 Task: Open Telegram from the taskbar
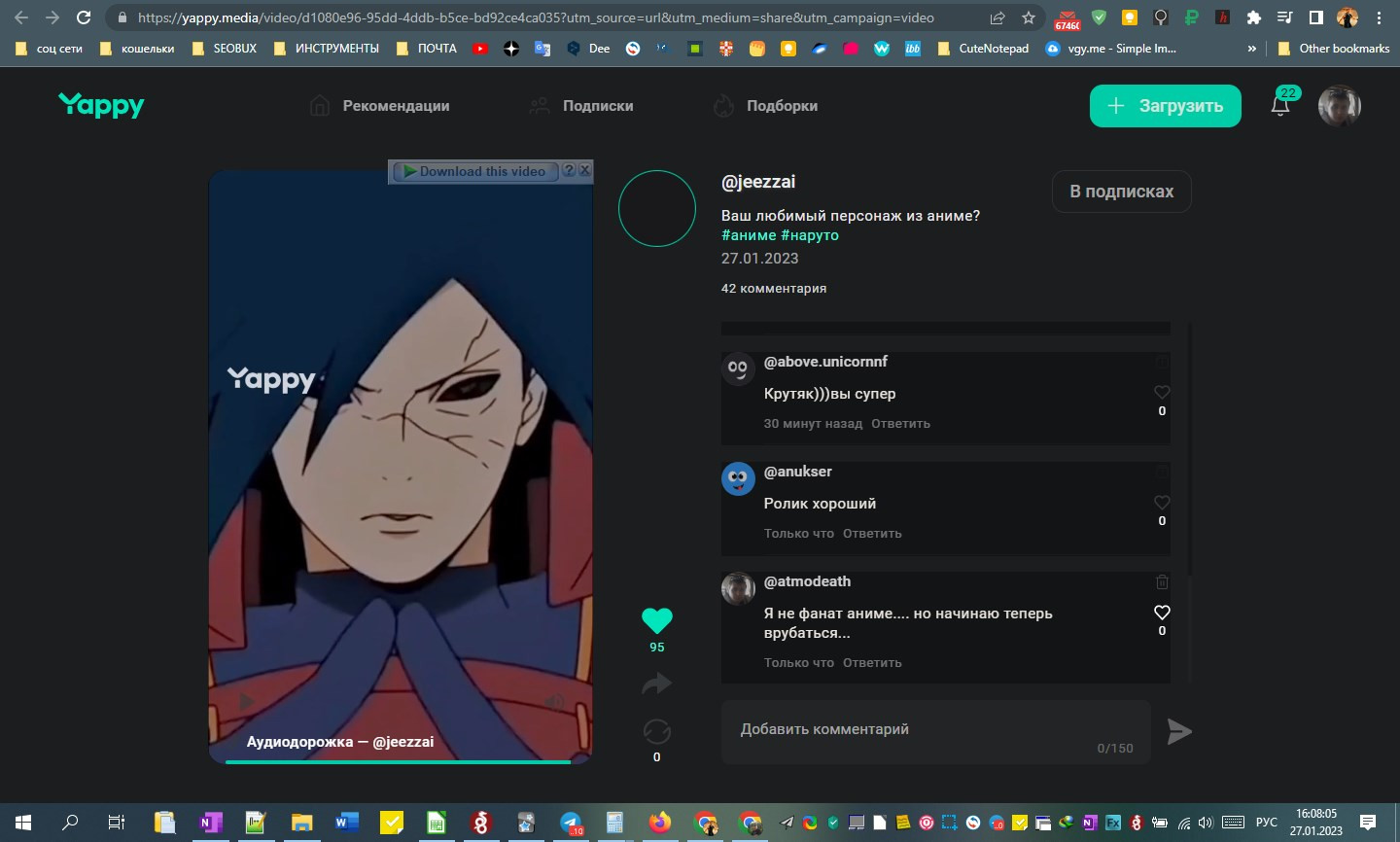(572, 823)
